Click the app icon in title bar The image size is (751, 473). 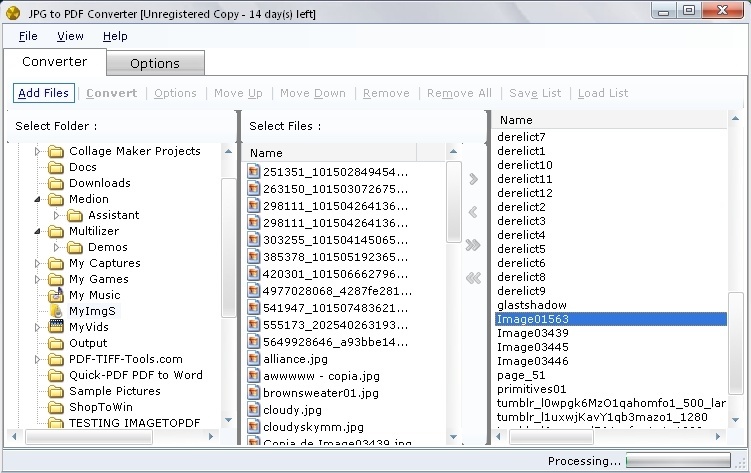[13, 13]
